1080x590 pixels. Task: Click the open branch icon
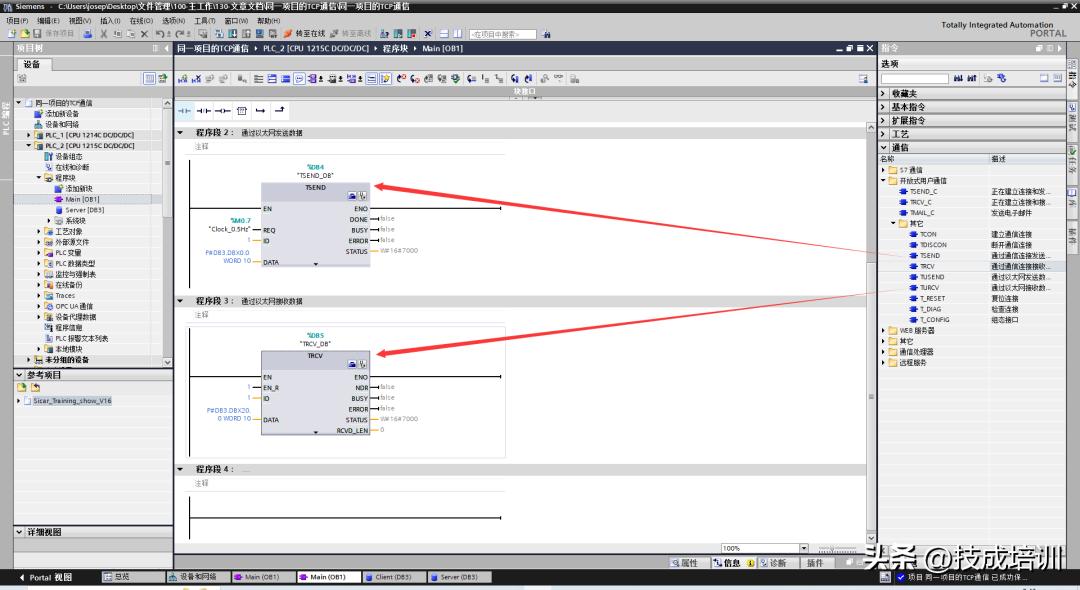pos(260,110)
